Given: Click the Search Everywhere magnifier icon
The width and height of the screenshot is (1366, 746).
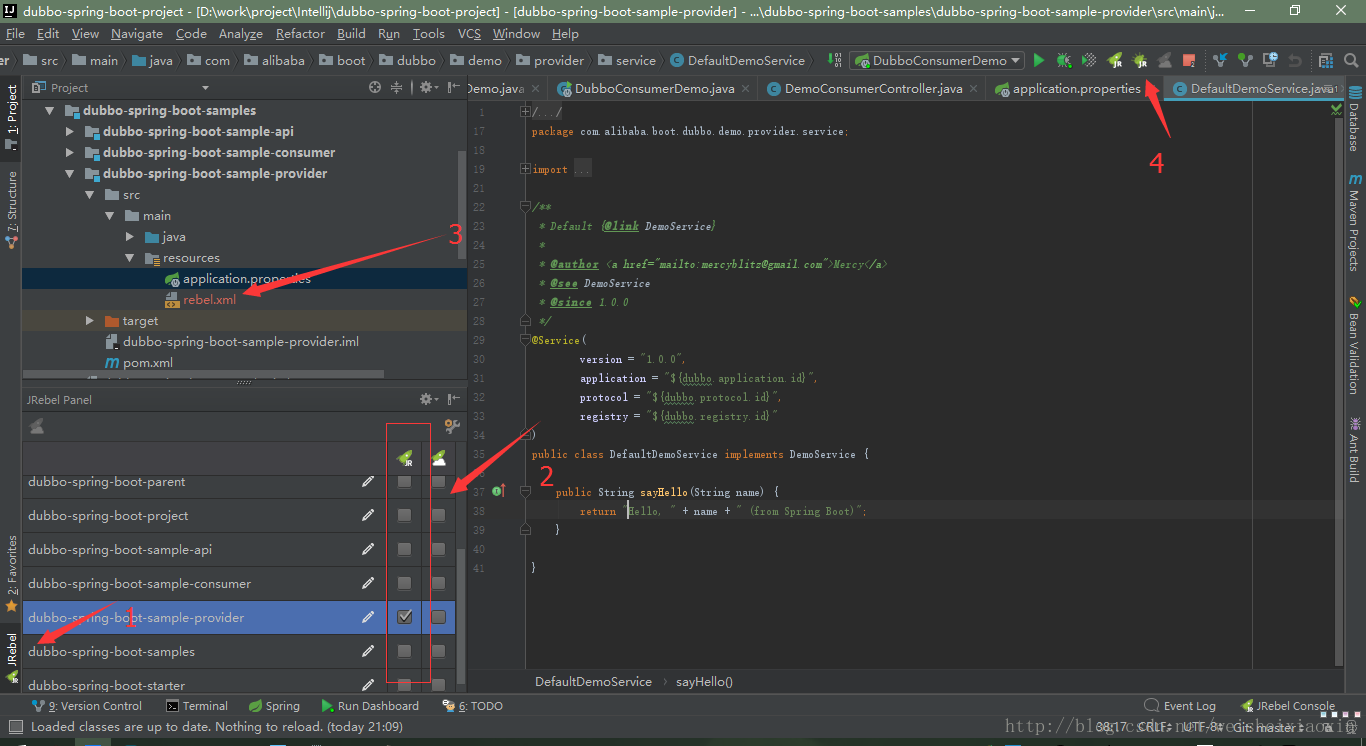Looking at the screenshot, I should pyautogui.click(x=1352, y=60).
